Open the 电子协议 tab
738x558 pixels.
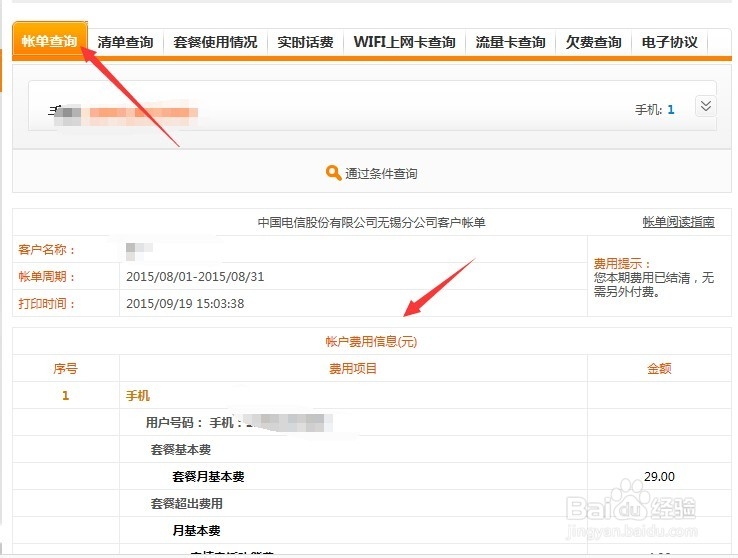tap(669, 42)
